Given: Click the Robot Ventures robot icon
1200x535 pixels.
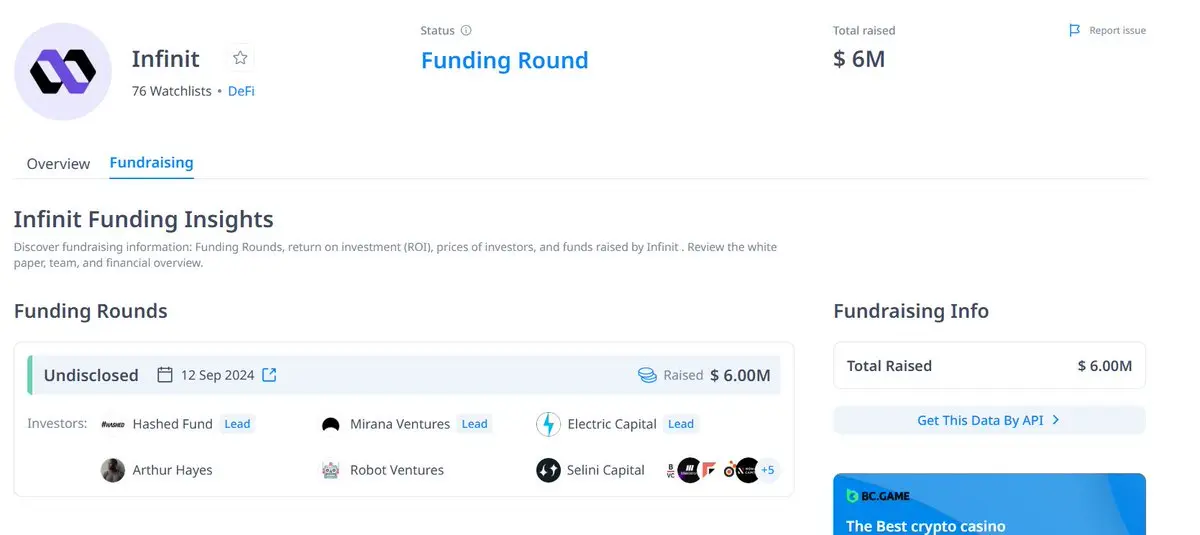Looking at the screenshot, I should point(331,470).
